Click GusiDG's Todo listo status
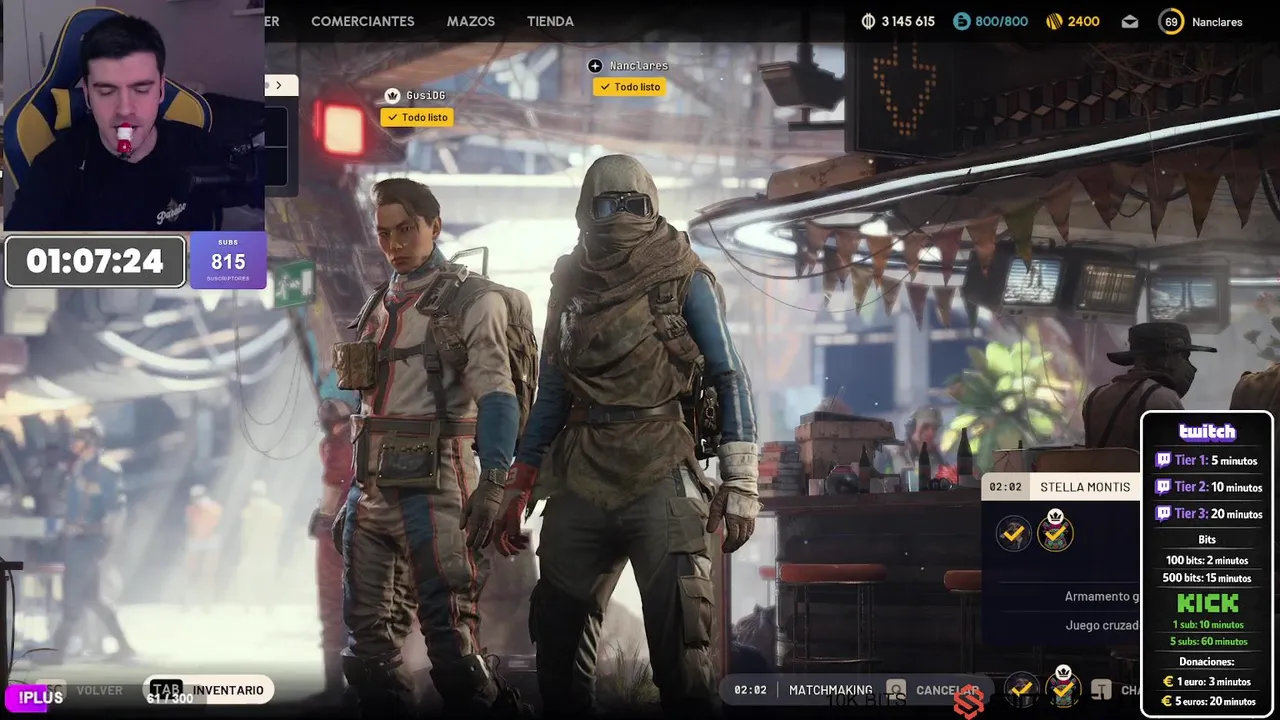Screen dimensions: 1280x720 pos(417,117)
